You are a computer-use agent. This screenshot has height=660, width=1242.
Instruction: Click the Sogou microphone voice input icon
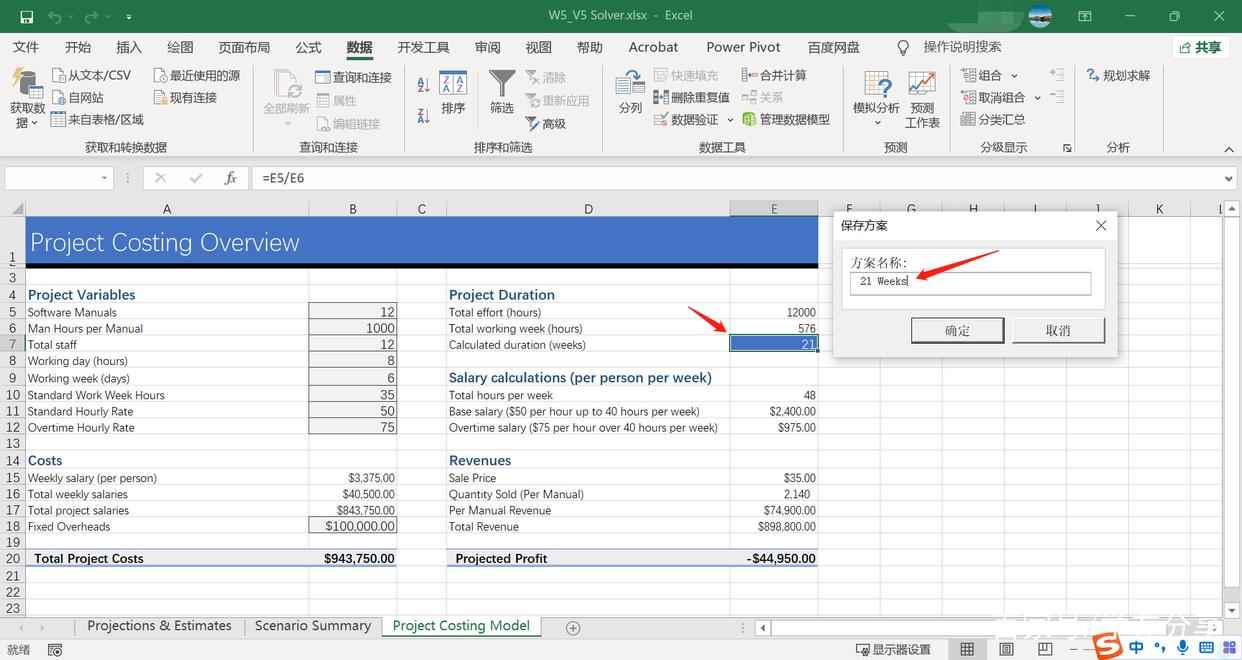(x=1182, y=649)
